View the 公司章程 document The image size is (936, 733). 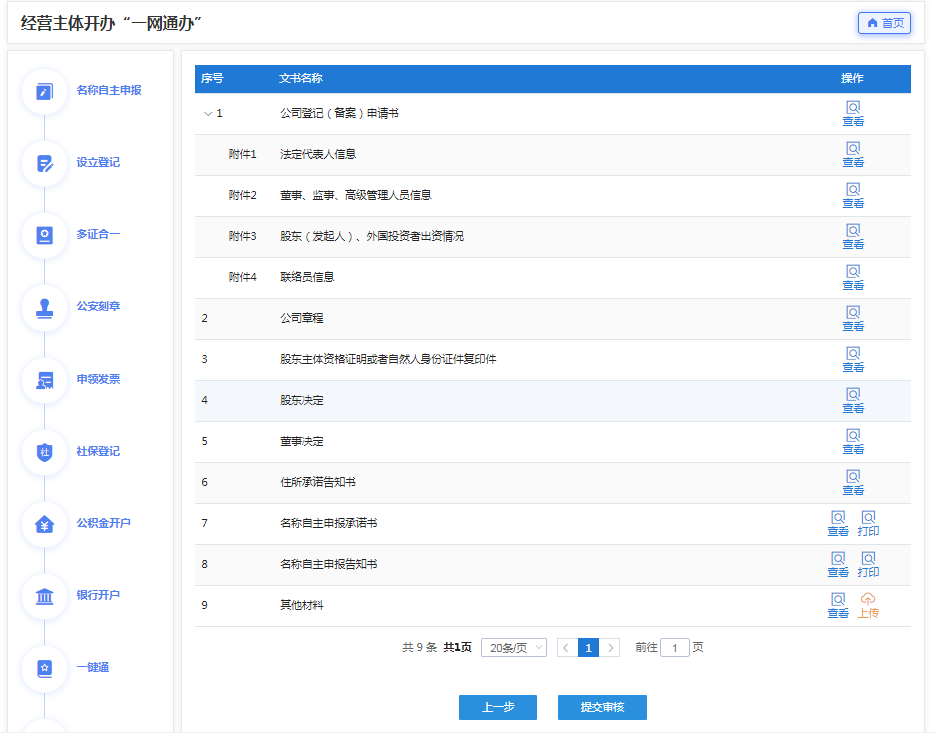tap(853, 319)
